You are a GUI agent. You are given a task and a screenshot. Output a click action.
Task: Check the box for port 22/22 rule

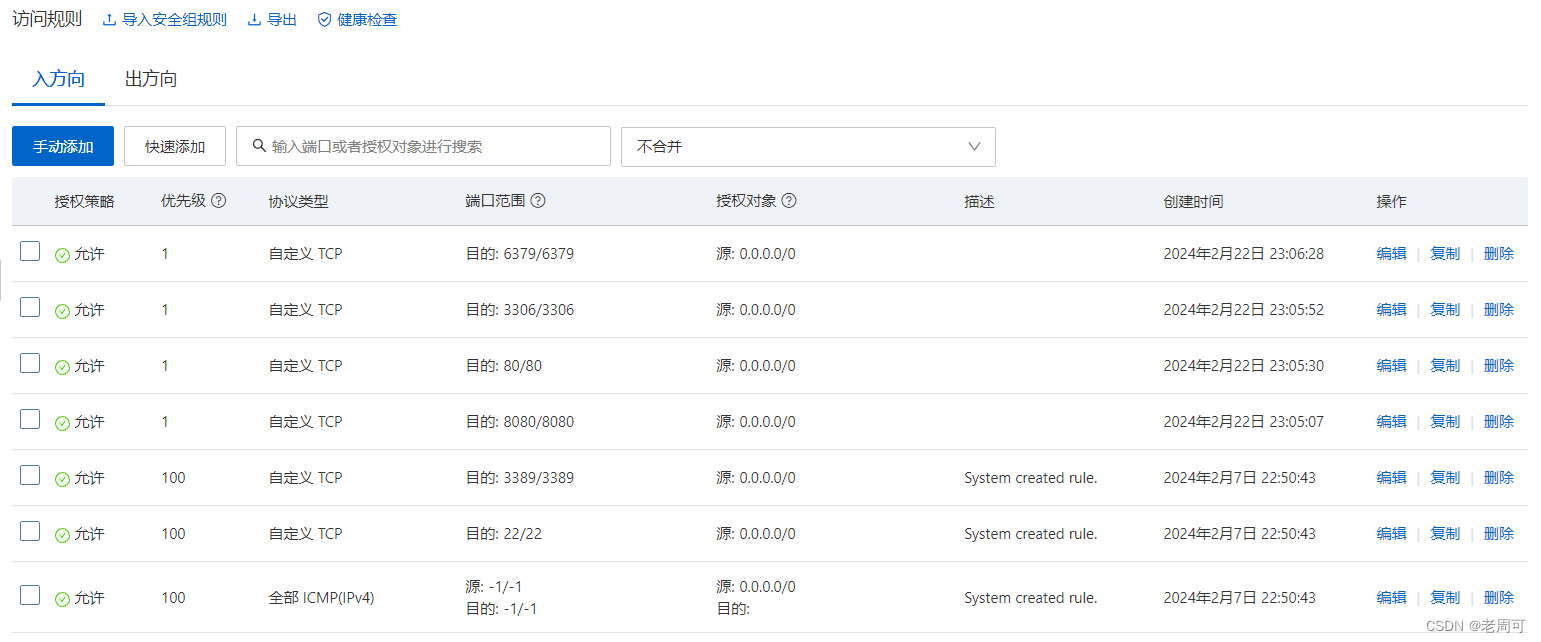(x=30, y=531)
